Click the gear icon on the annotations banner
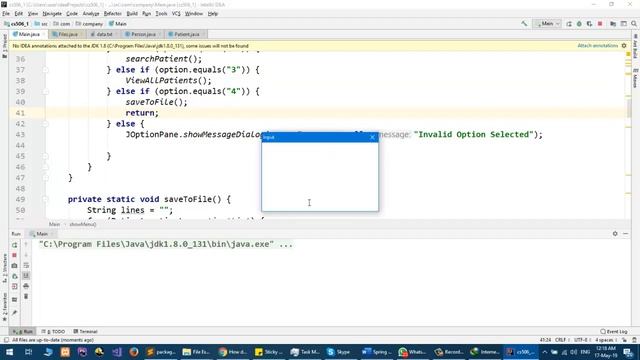The width and height of the screenshot is (640, 360). pyautogui.click(x=624, y=46)
